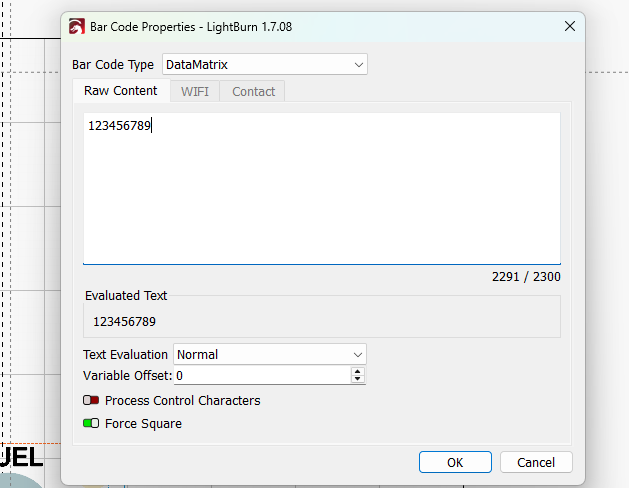This screenshot has height=488, width=629.
Task: Expand the Text Evaluation Normal dropdown
Action: tap(270, 354)
